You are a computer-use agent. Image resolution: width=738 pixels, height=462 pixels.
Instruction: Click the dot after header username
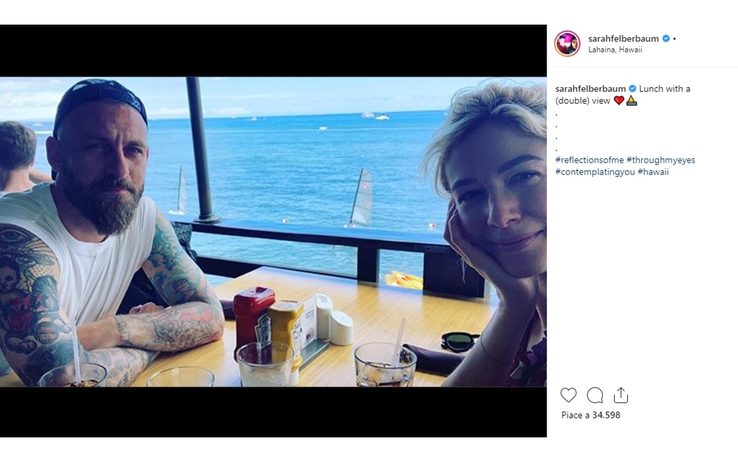point(674,39)
